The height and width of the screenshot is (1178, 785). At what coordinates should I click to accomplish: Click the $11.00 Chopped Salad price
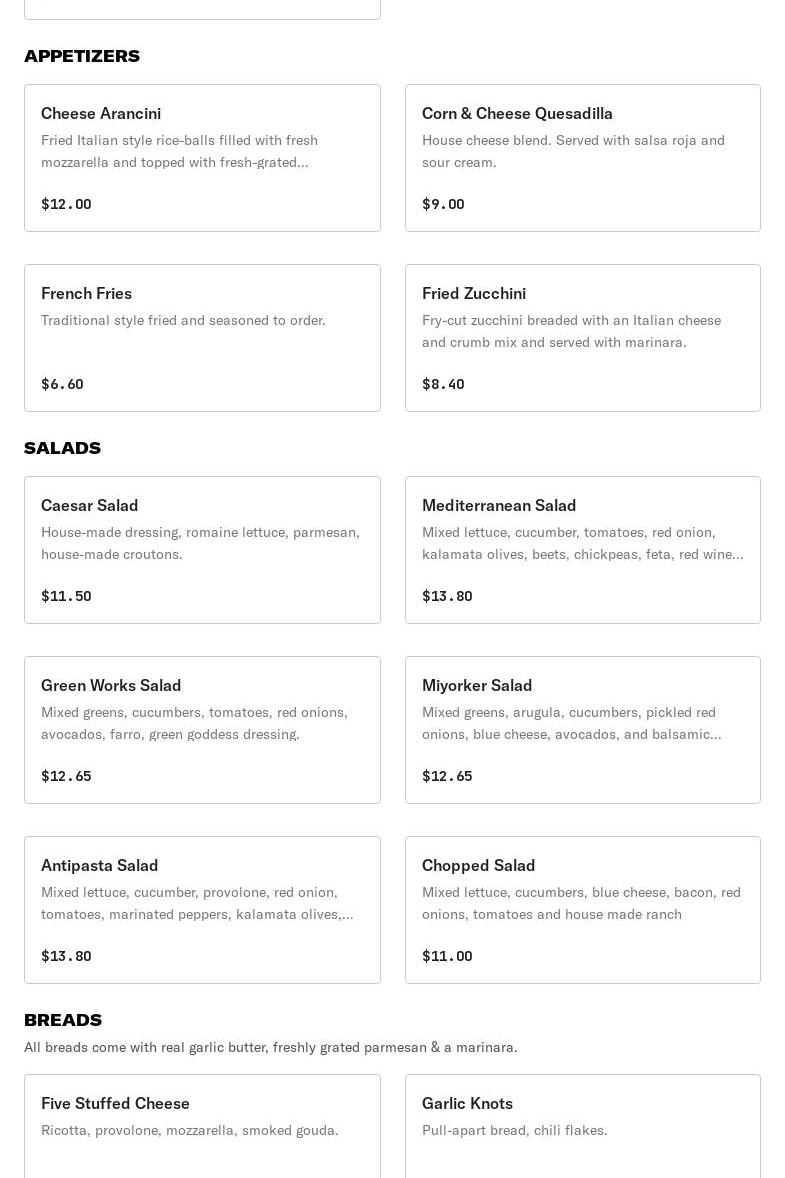(x=447, y=956)
